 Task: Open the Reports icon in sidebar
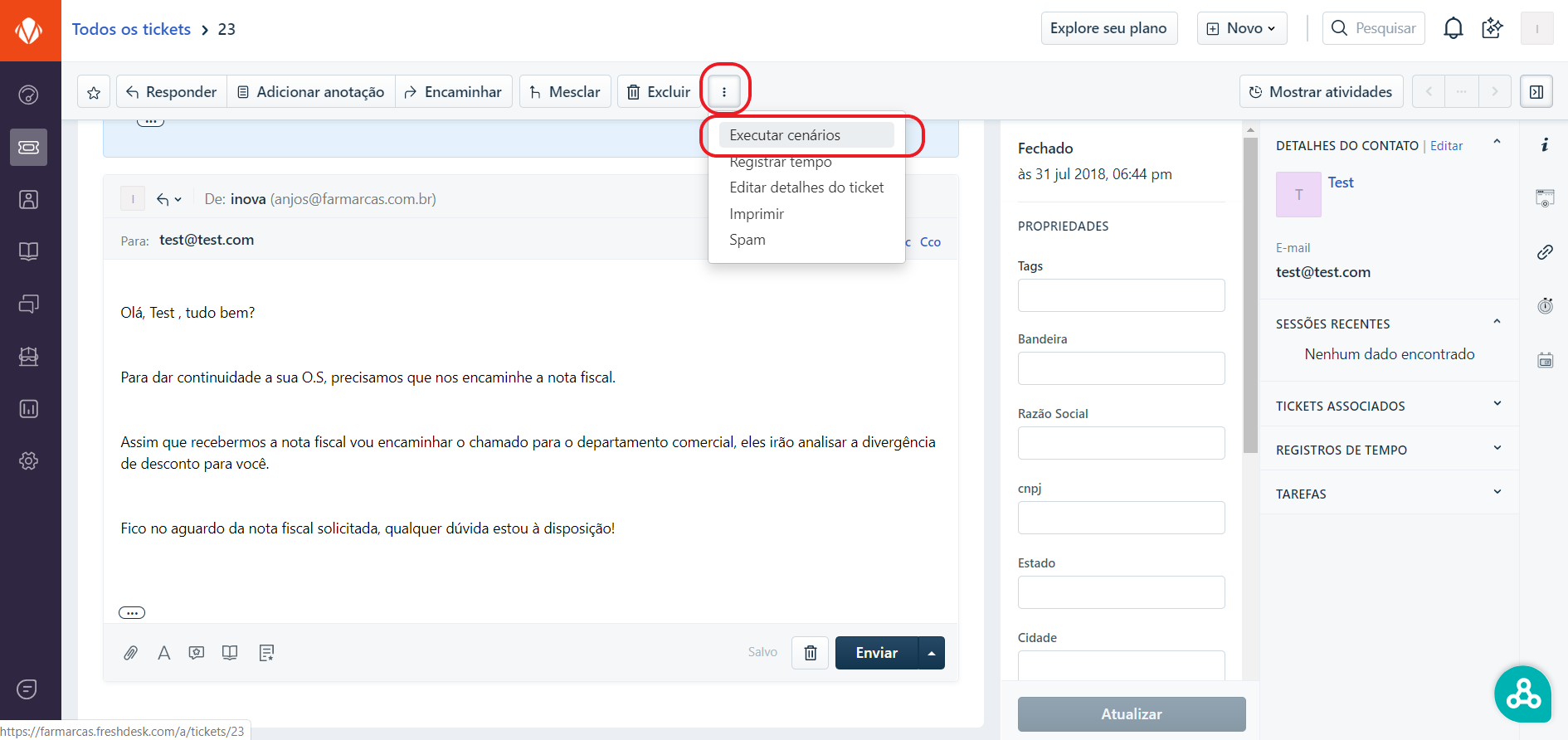[29, 408]
